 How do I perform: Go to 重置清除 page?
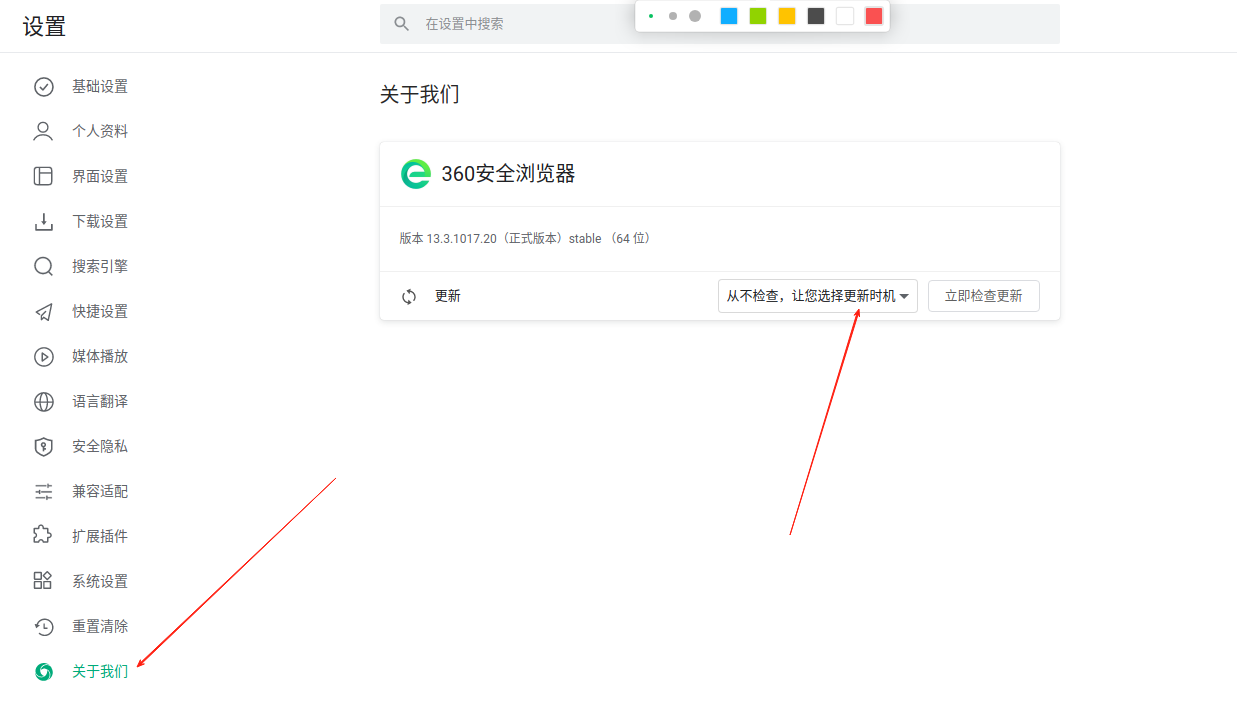click(100, 627)
